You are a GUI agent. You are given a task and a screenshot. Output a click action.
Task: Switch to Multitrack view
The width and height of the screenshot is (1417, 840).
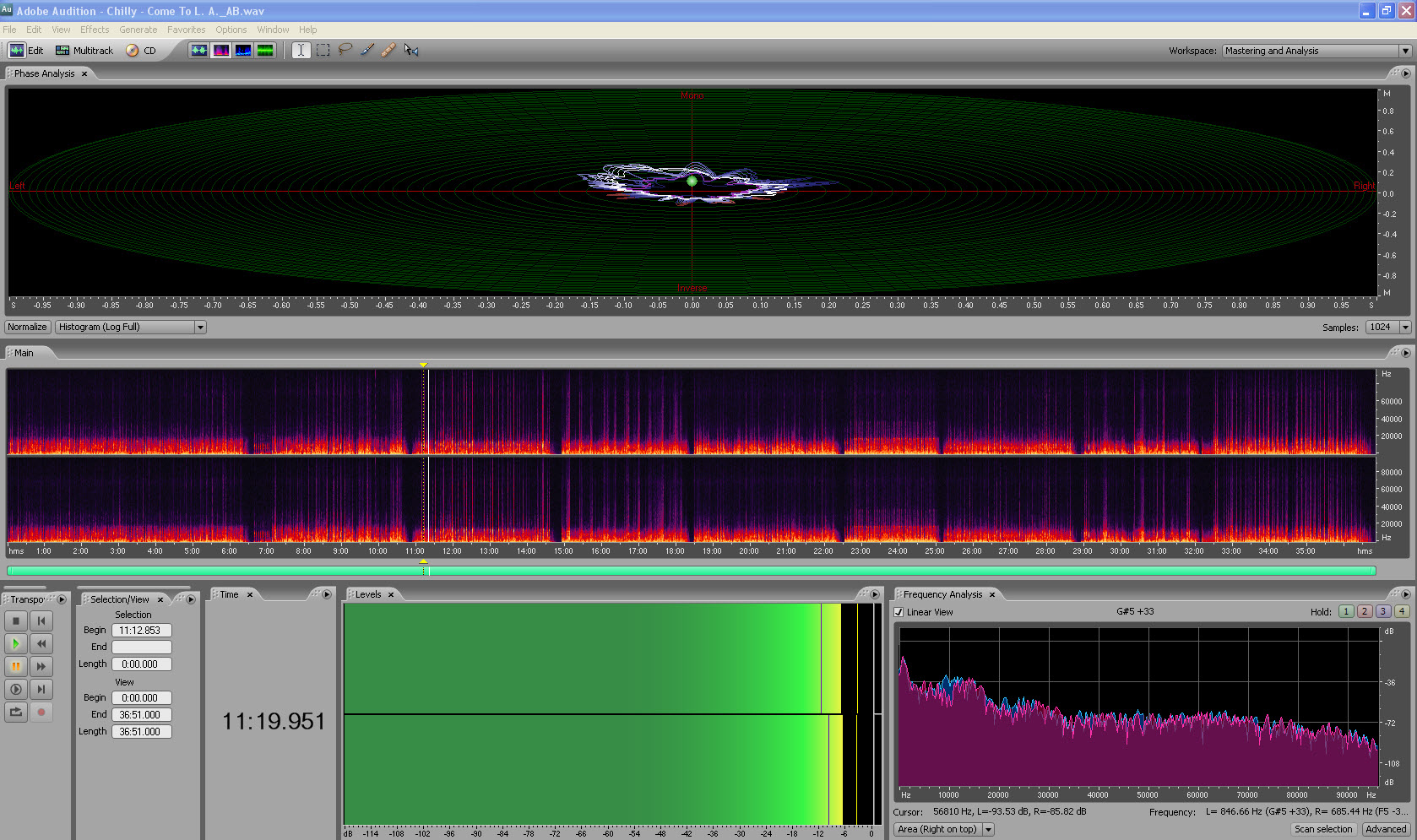(84, 51)
